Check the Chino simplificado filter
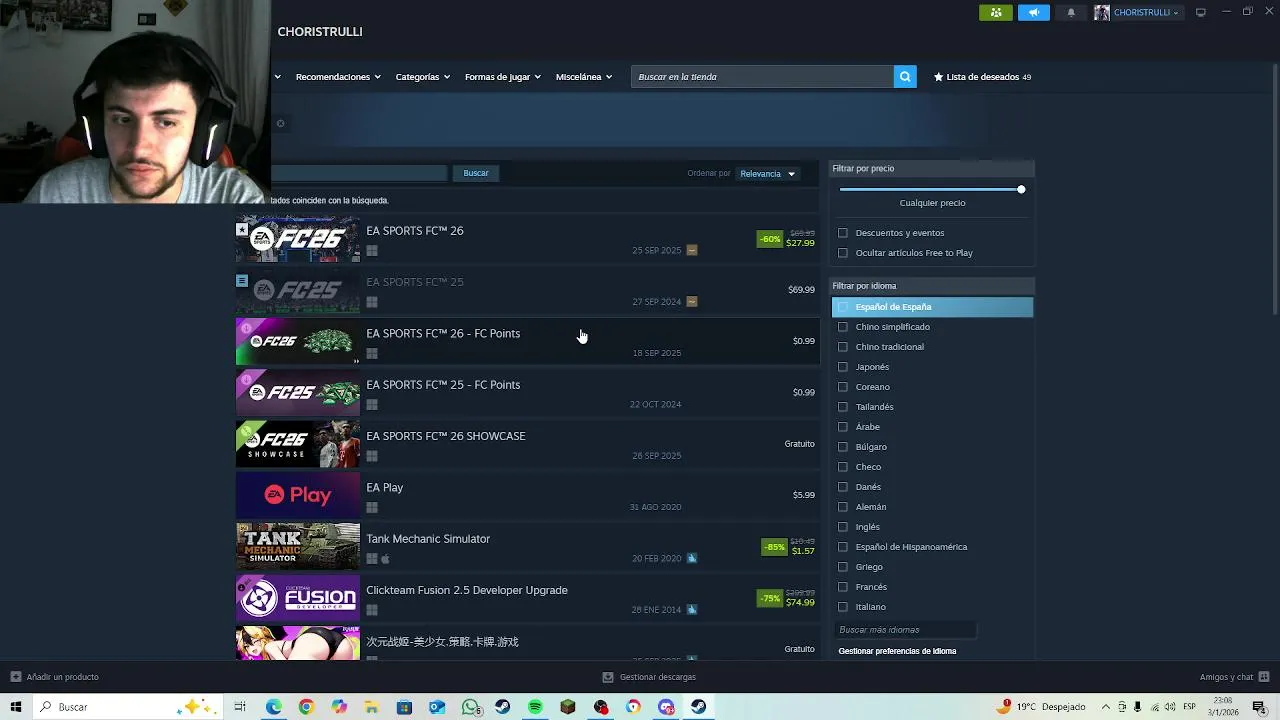 click(x=842, y=327)
